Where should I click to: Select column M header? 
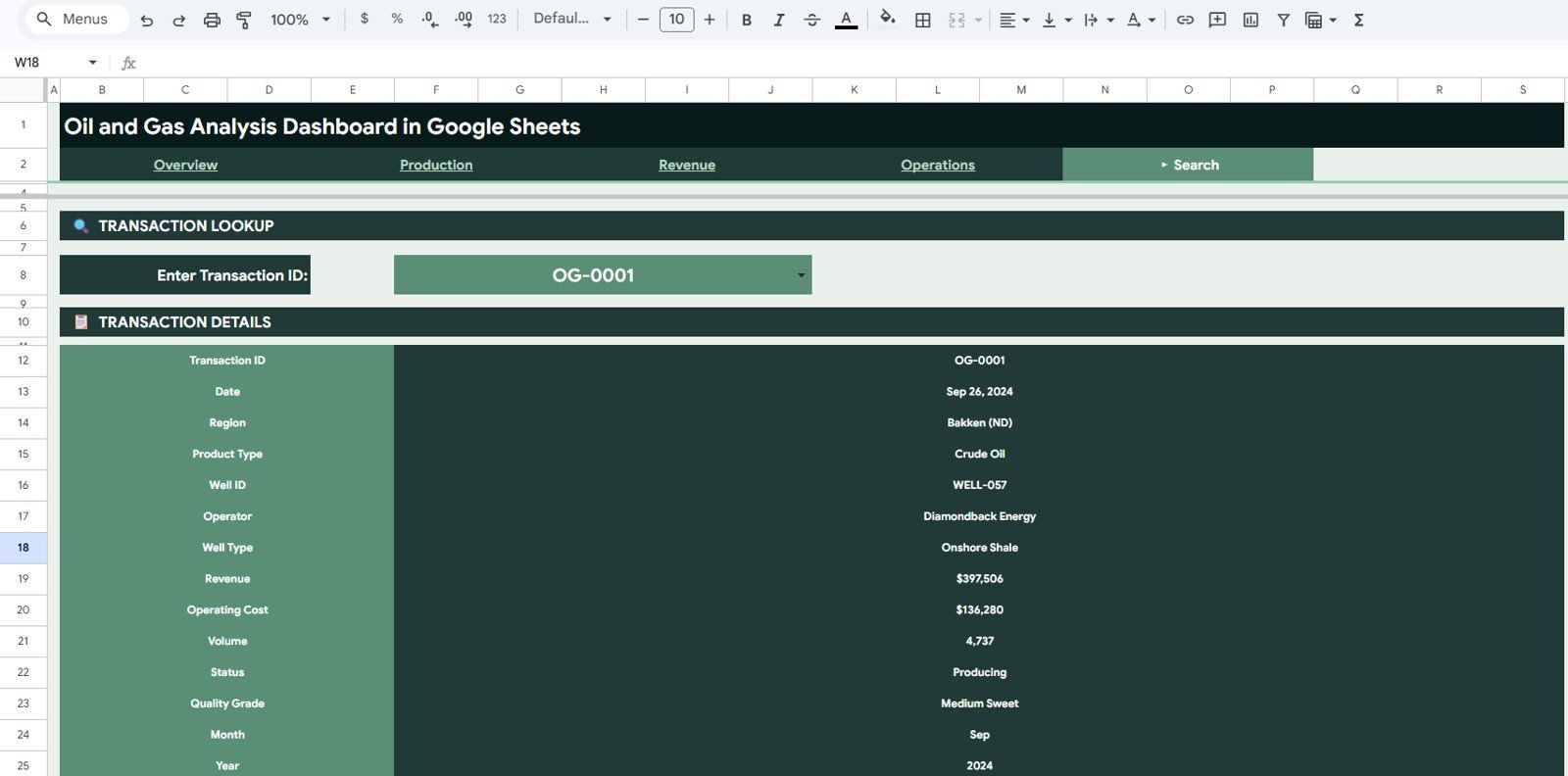click(1021, 89)
